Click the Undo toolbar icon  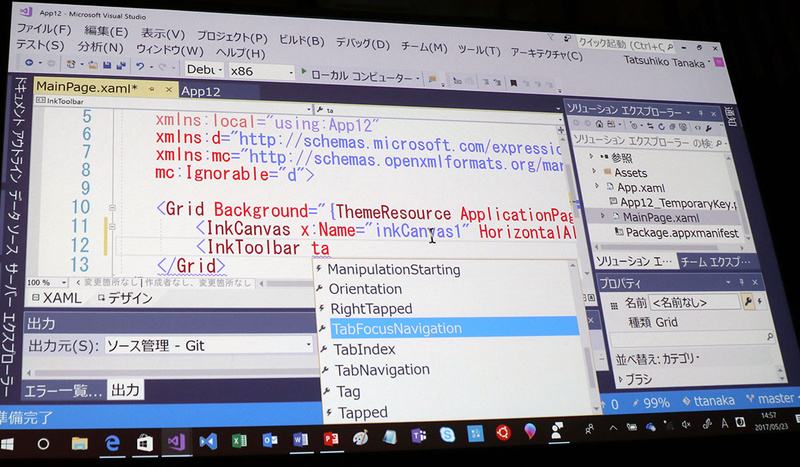140,66
